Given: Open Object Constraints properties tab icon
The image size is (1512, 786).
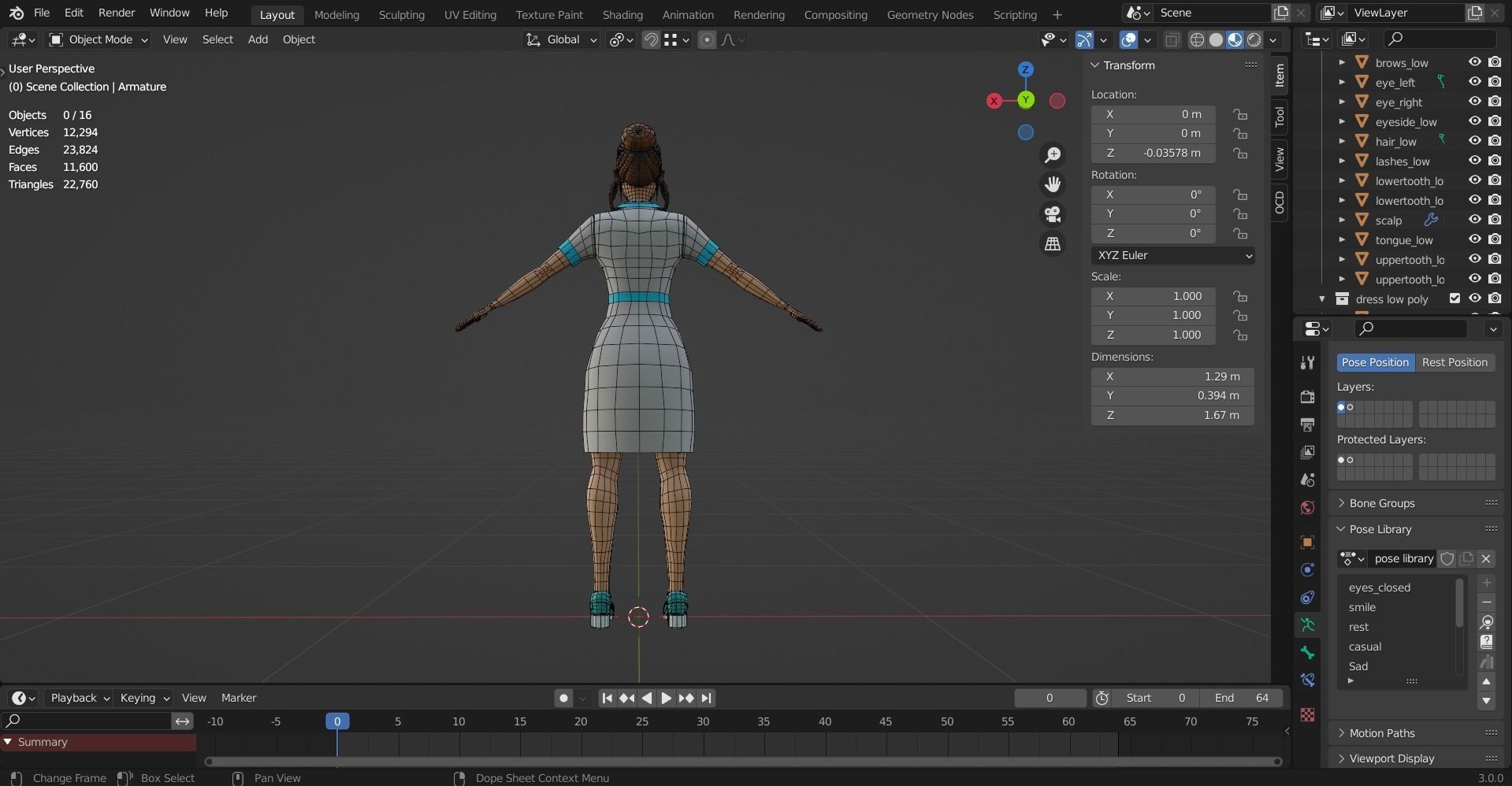Looking at the screenshot, I should point(1308,597).
